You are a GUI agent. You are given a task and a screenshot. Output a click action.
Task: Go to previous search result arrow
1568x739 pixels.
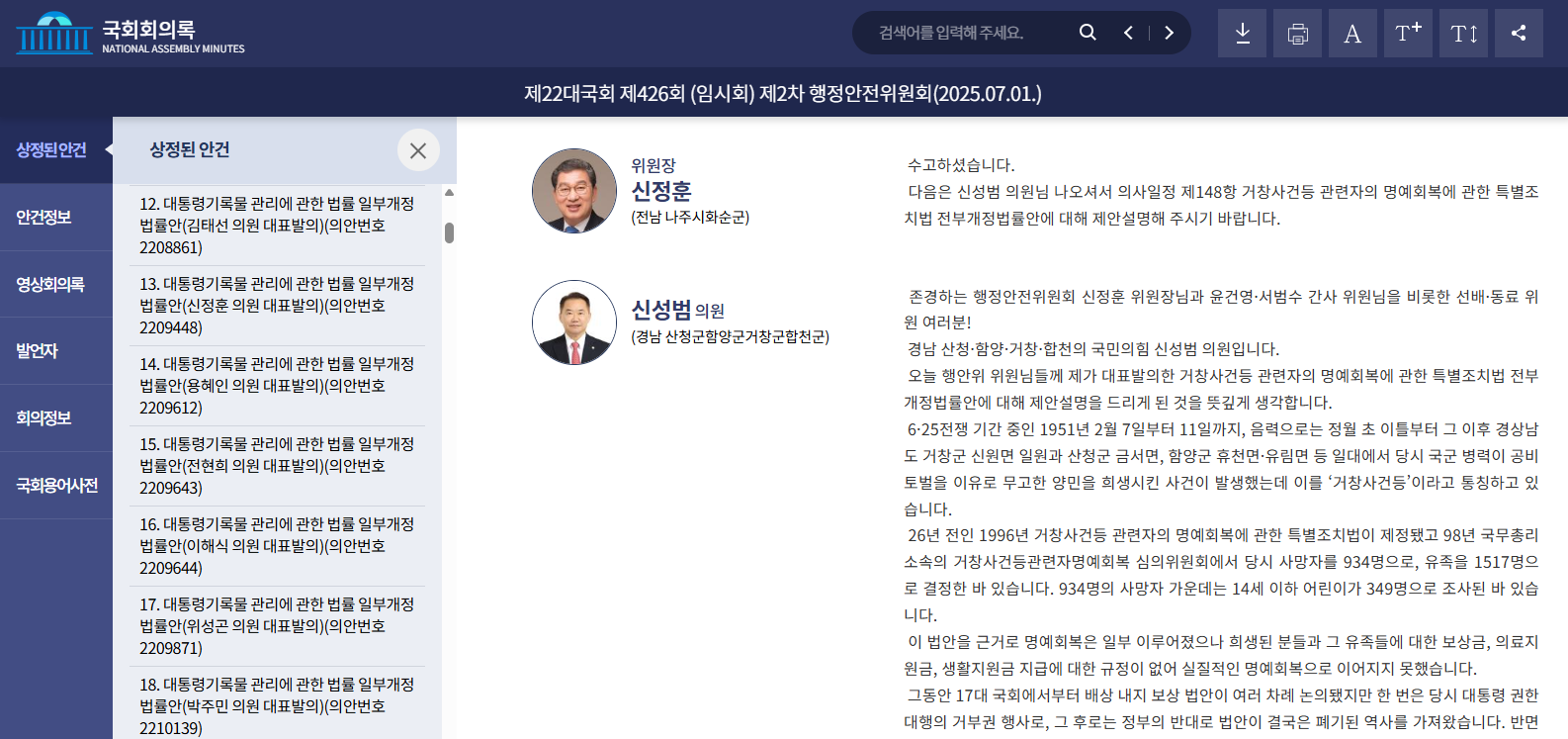click(x=1128, y=33)
